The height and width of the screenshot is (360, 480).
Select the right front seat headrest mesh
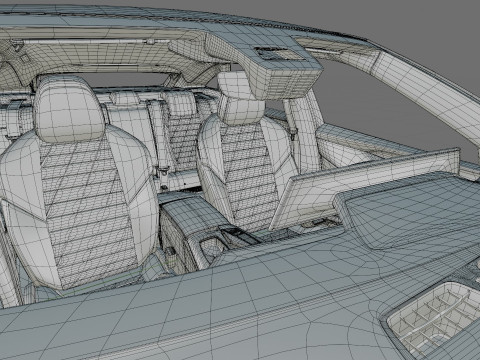[x=241, y=99]
